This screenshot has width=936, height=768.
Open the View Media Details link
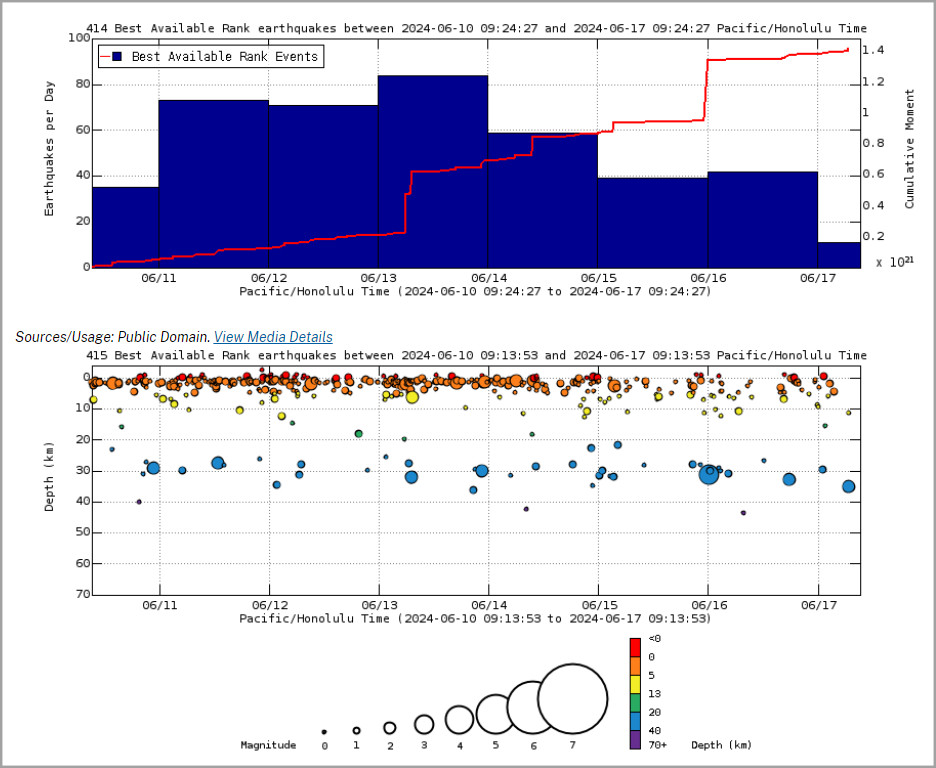point(273,337)
